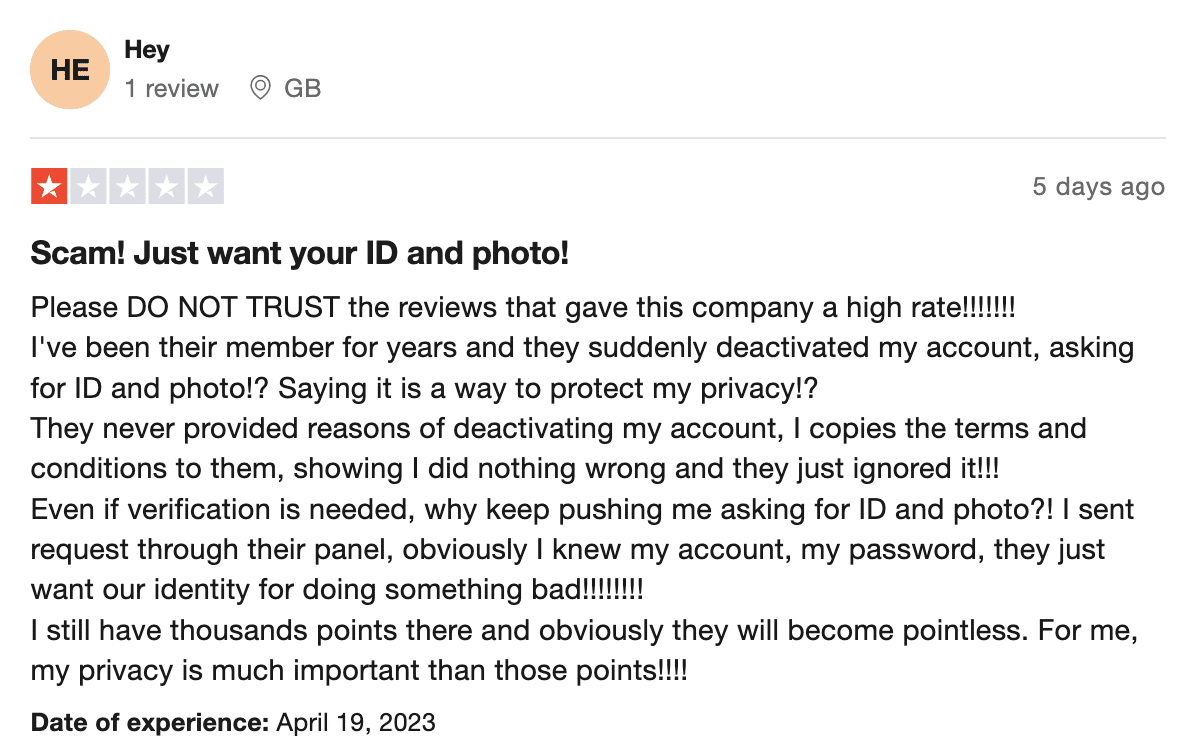Click the Date of experience label

(x=150, y=722)
